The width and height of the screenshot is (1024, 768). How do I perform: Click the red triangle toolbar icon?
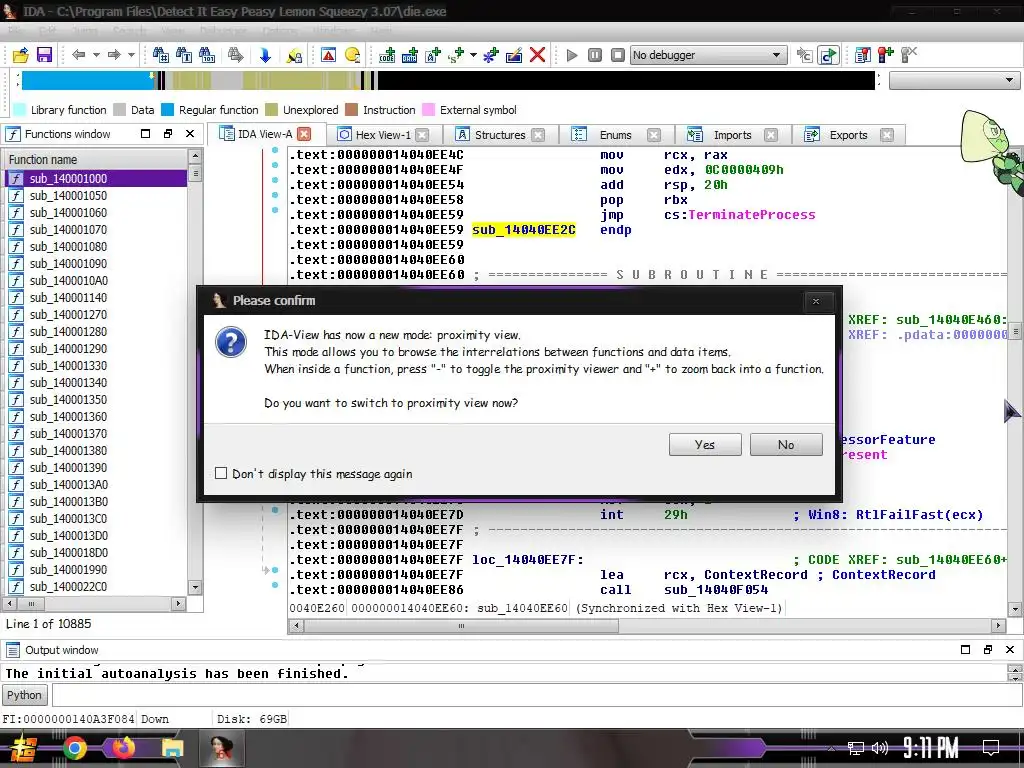point(328,55)
